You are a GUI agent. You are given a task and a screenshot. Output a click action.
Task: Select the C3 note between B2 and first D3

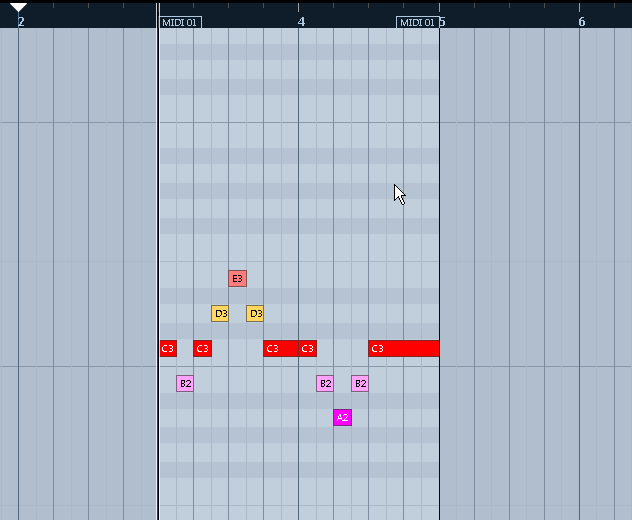click(x=202, y=349)
